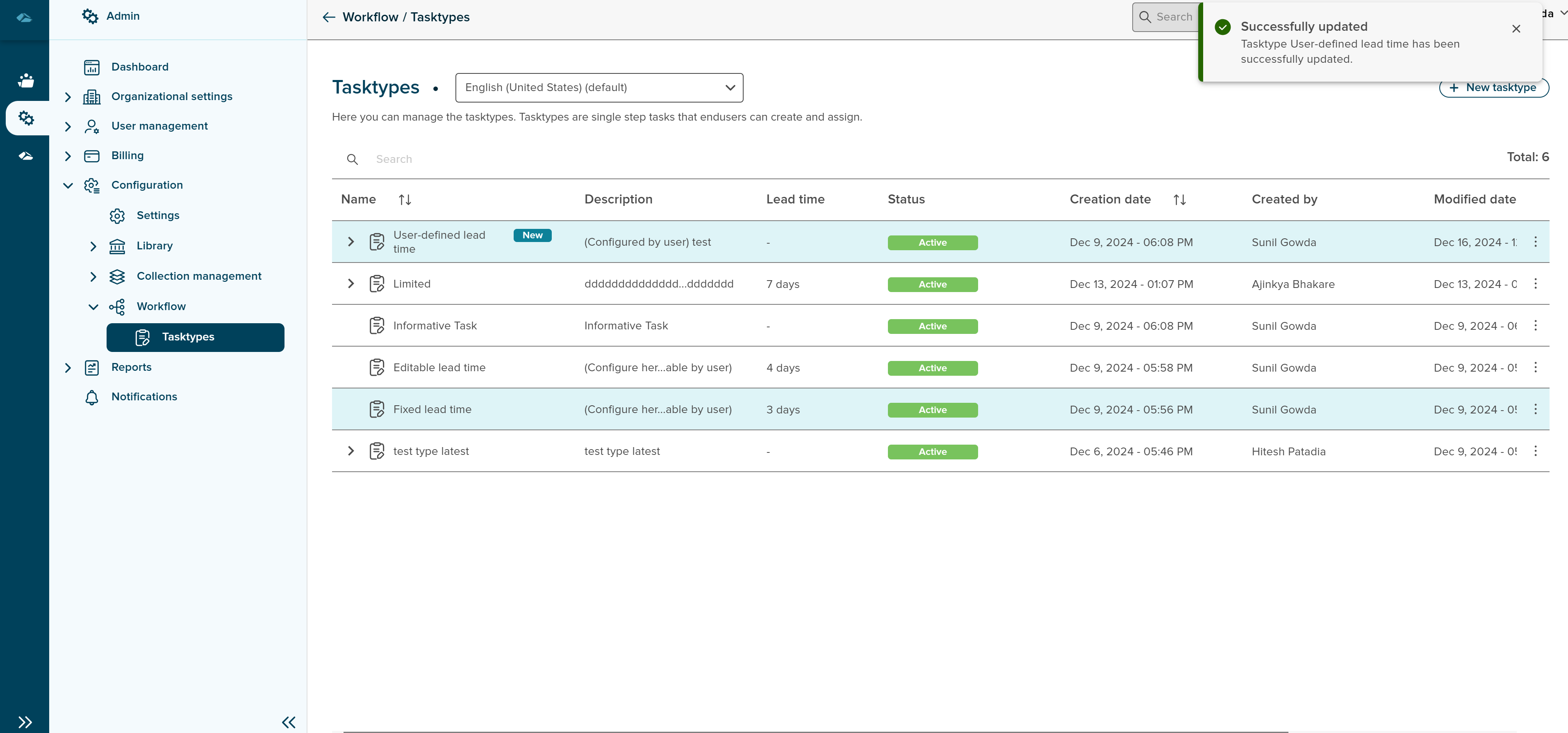
Task: Dismiss the Successfully updated notification
Action: pos(1516,29)
